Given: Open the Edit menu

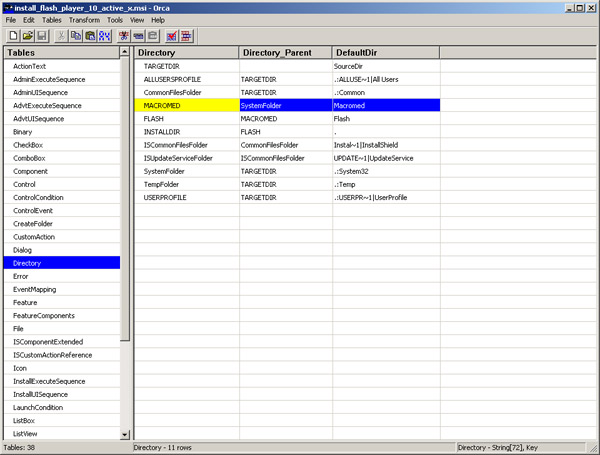Looking at the screenshot, I should point(29,20).
